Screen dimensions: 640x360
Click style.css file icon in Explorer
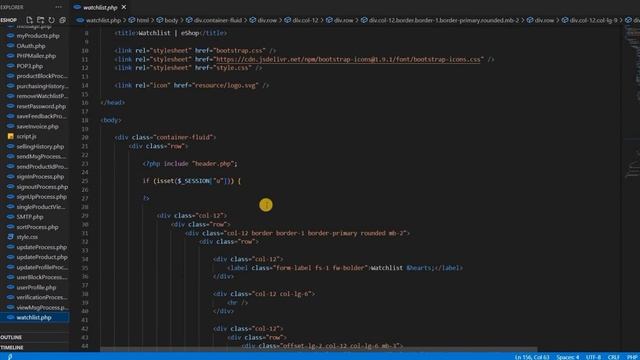pyautogui.click(x=11, y=237)
